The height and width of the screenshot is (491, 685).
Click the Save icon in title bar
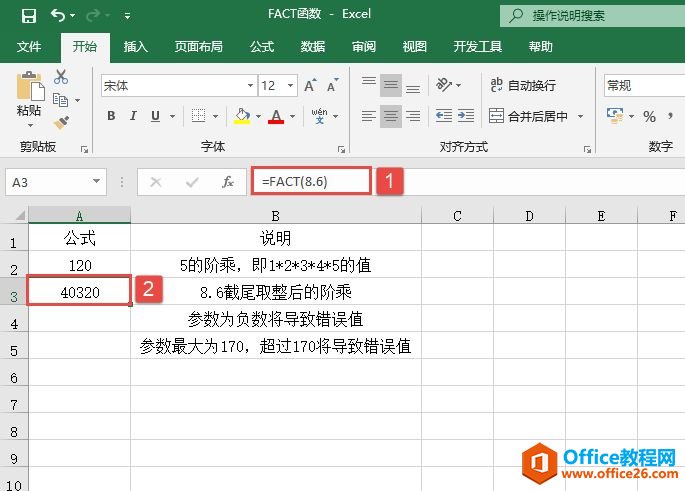pyautogui.click(x=29, y=15)
